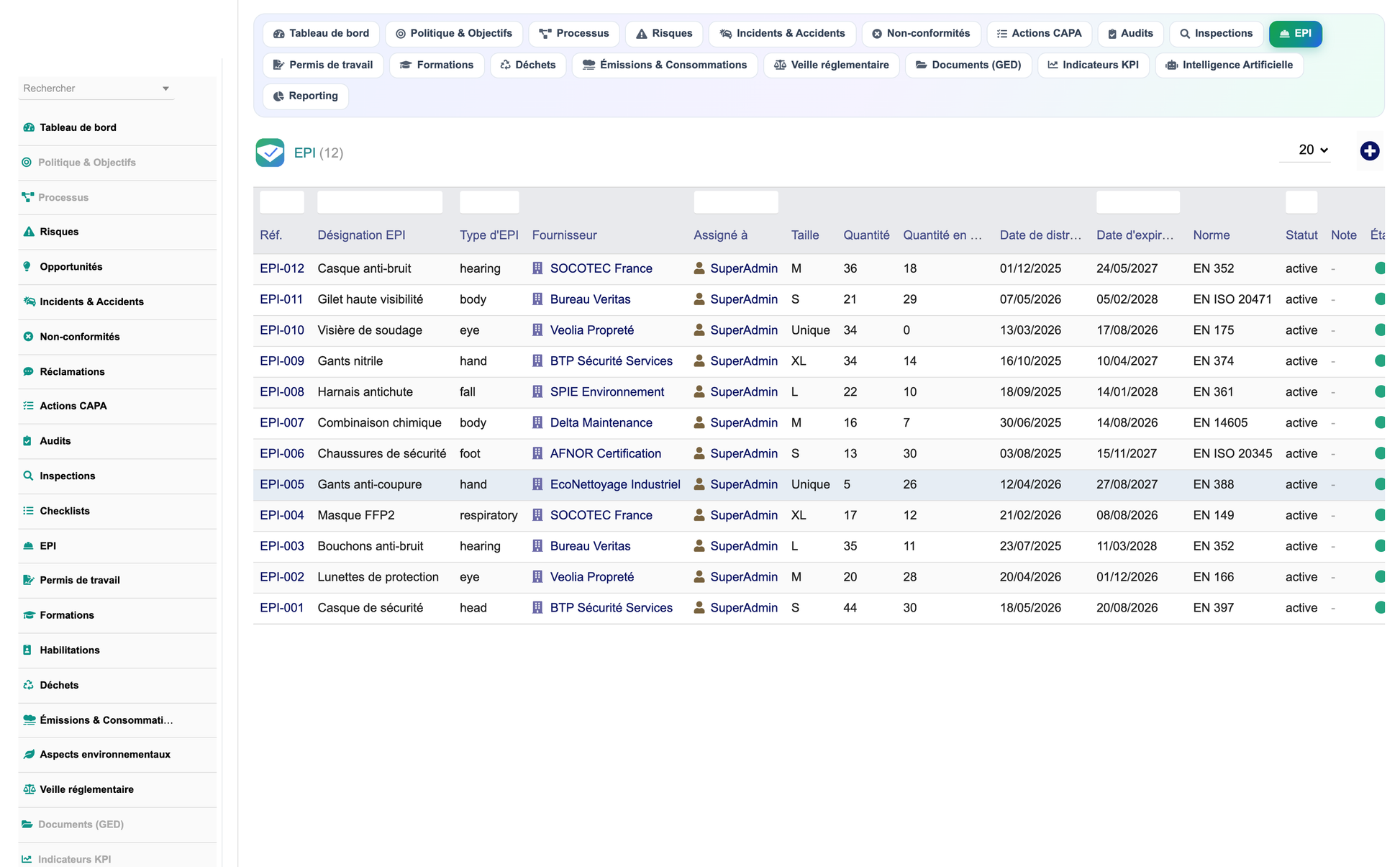
Task: Open the rows-per-page dropdown showing 20
Action: click(1313, 150)
